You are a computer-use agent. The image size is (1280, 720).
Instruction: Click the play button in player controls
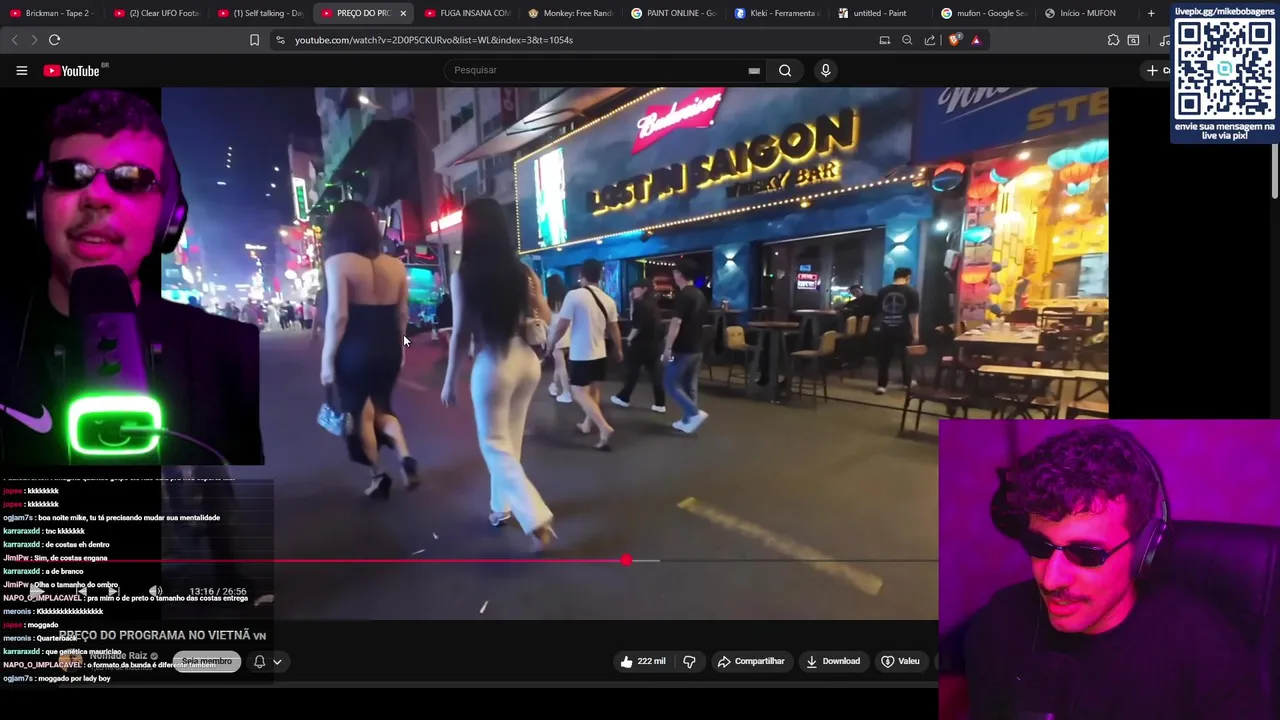(x=38, y=591)
